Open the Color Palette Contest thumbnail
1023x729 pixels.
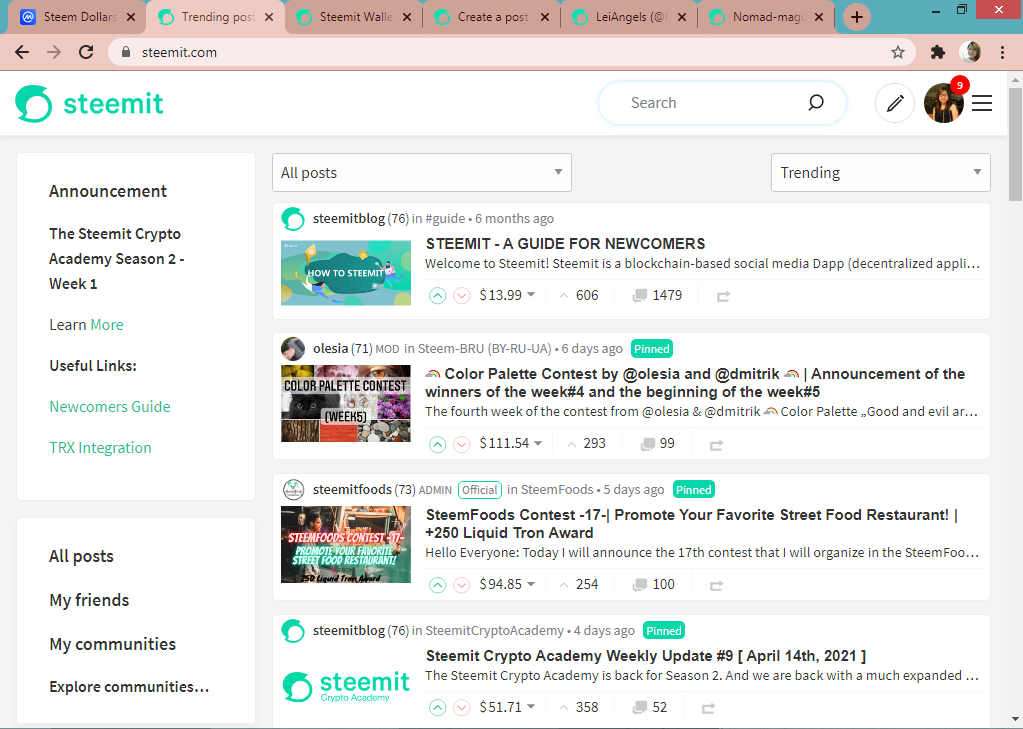pos(346,403)
